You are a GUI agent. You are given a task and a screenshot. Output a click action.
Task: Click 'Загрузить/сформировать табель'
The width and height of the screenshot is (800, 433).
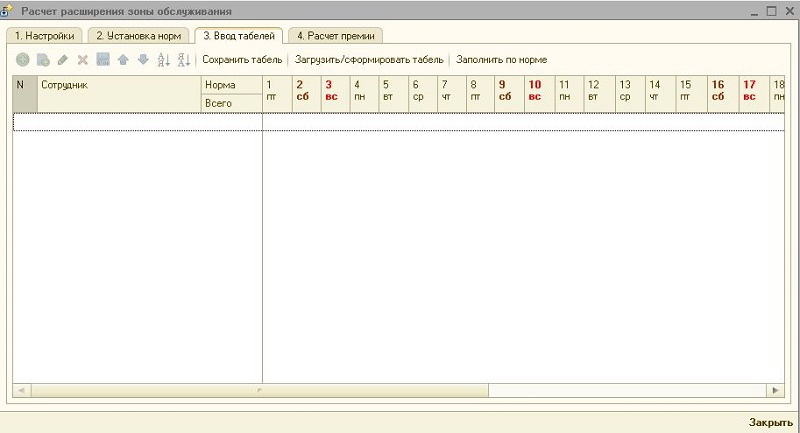[369, 60]
